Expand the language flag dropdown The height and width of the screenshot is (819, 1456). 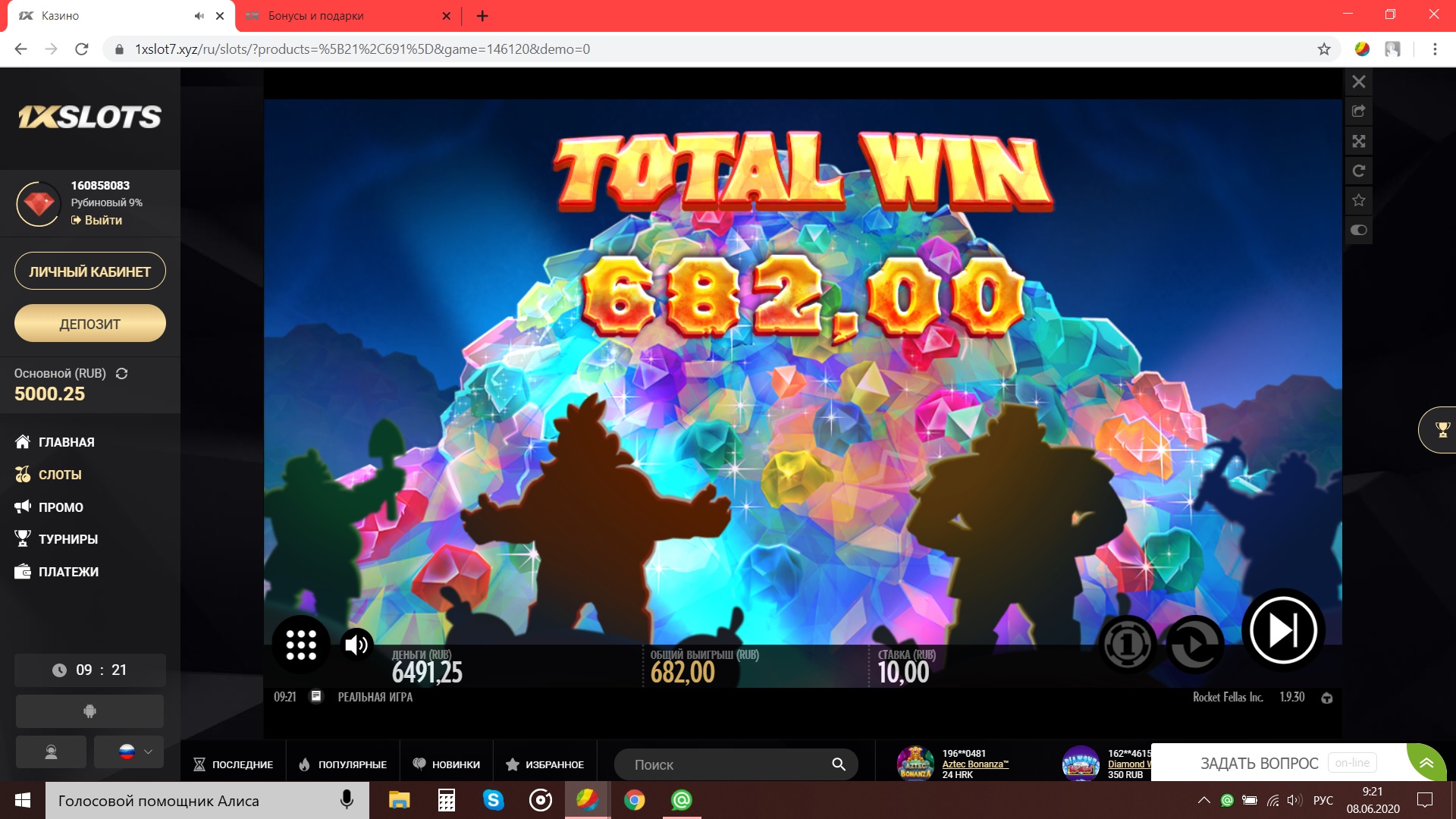coord(129,752)
